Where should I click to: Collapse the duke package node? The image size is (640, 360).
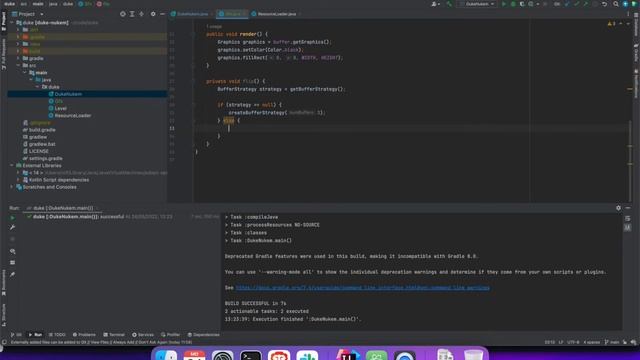click(38, 87)
